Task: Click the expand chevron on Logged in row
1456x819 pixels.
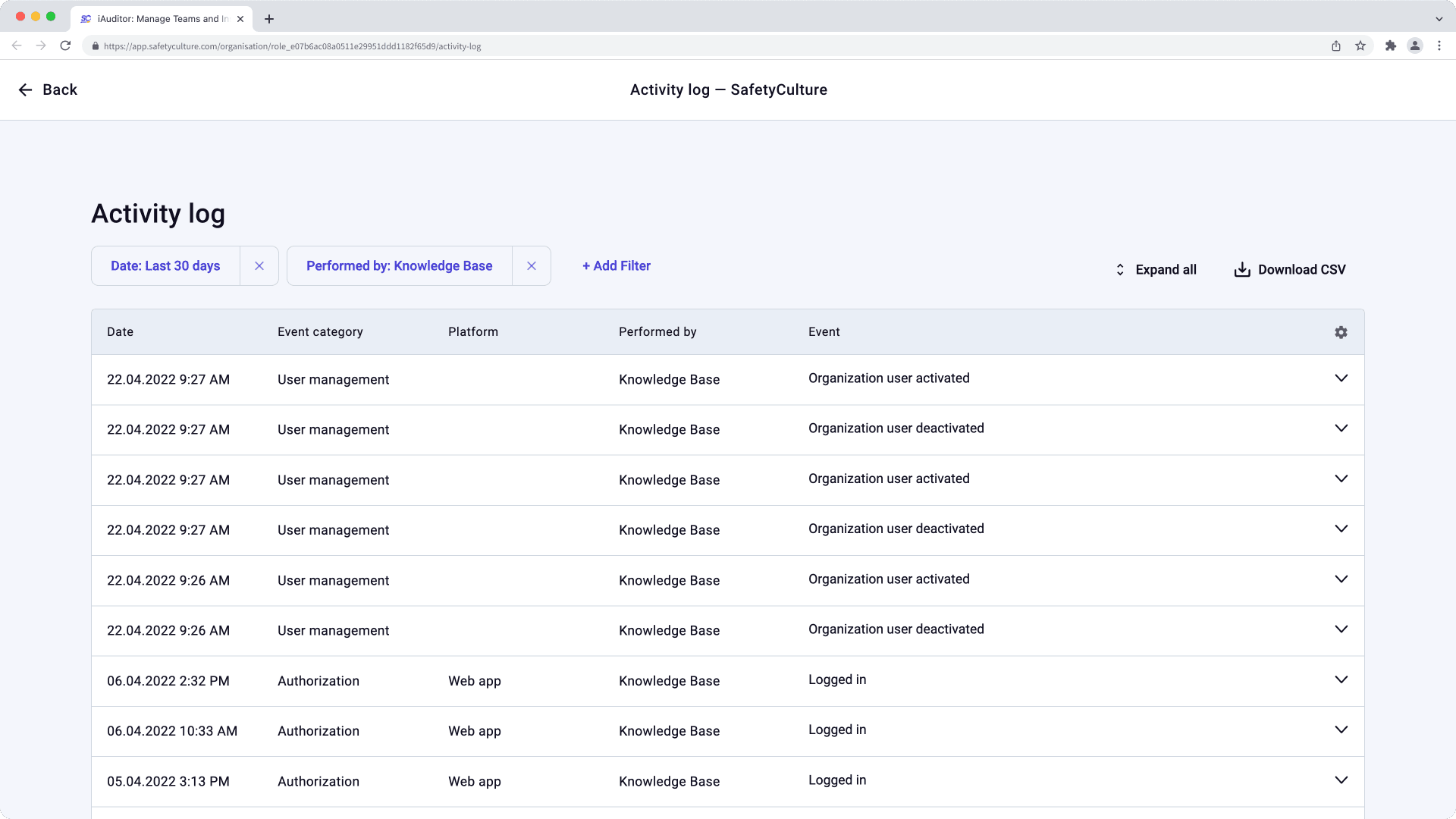Action: [1342, 680]
